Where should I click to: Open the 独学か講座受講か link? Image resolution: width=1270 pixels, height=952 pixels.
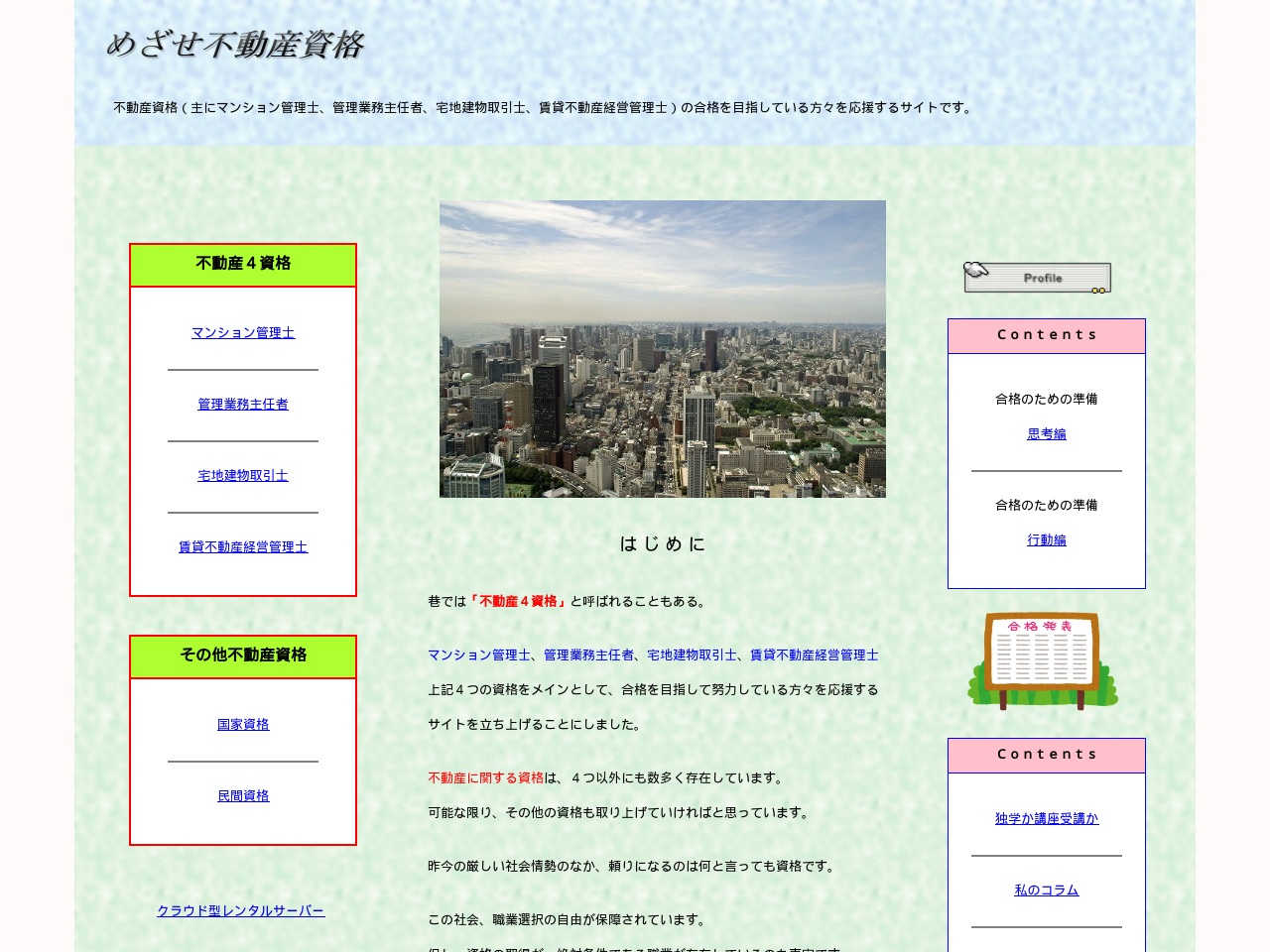(x=1047, y=819)
